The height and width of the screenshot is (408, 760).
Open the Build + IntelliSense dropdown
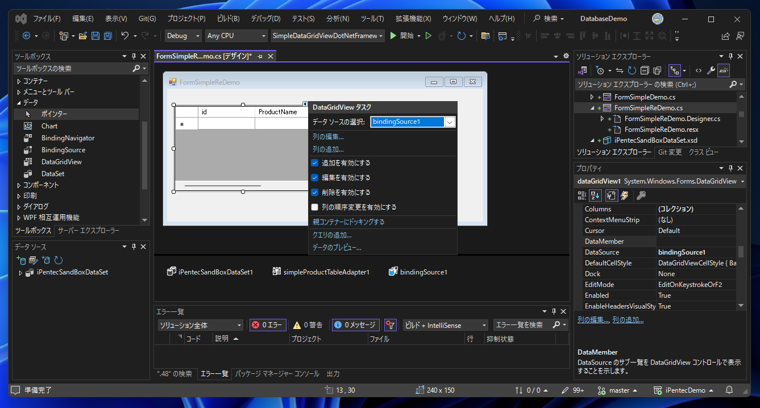[445, 325]
